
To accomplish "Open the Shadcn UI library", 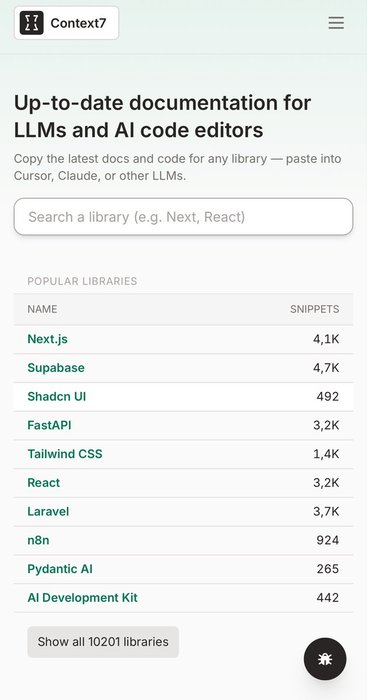I will tap(57, 396).
